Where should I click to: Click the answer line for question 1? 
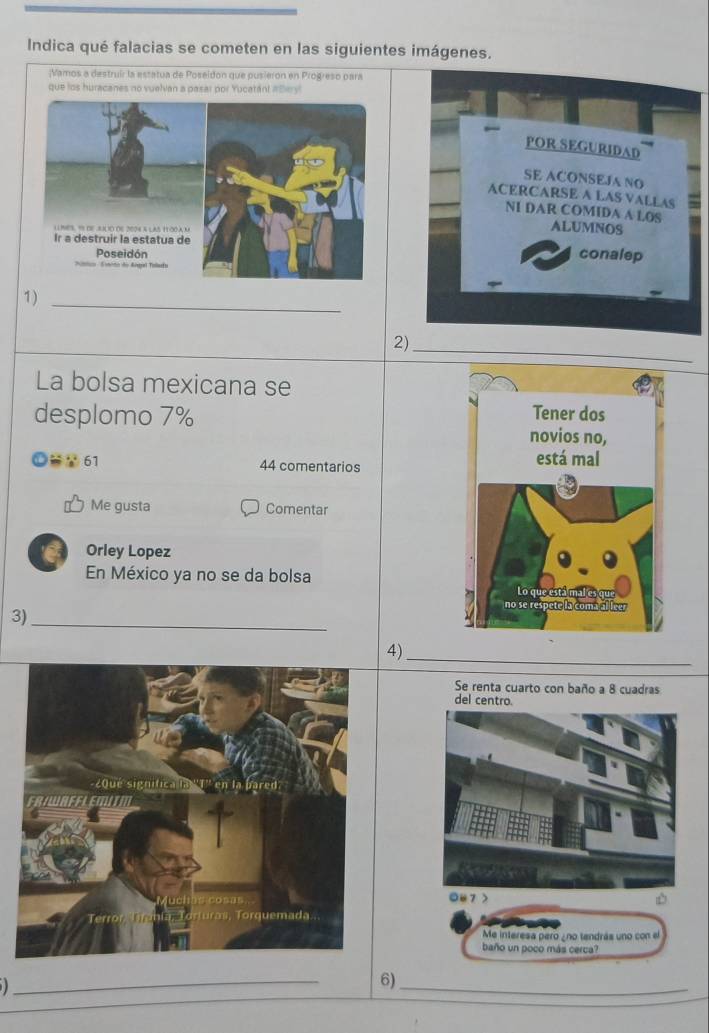pyautogui.click(x=196, y=307)
